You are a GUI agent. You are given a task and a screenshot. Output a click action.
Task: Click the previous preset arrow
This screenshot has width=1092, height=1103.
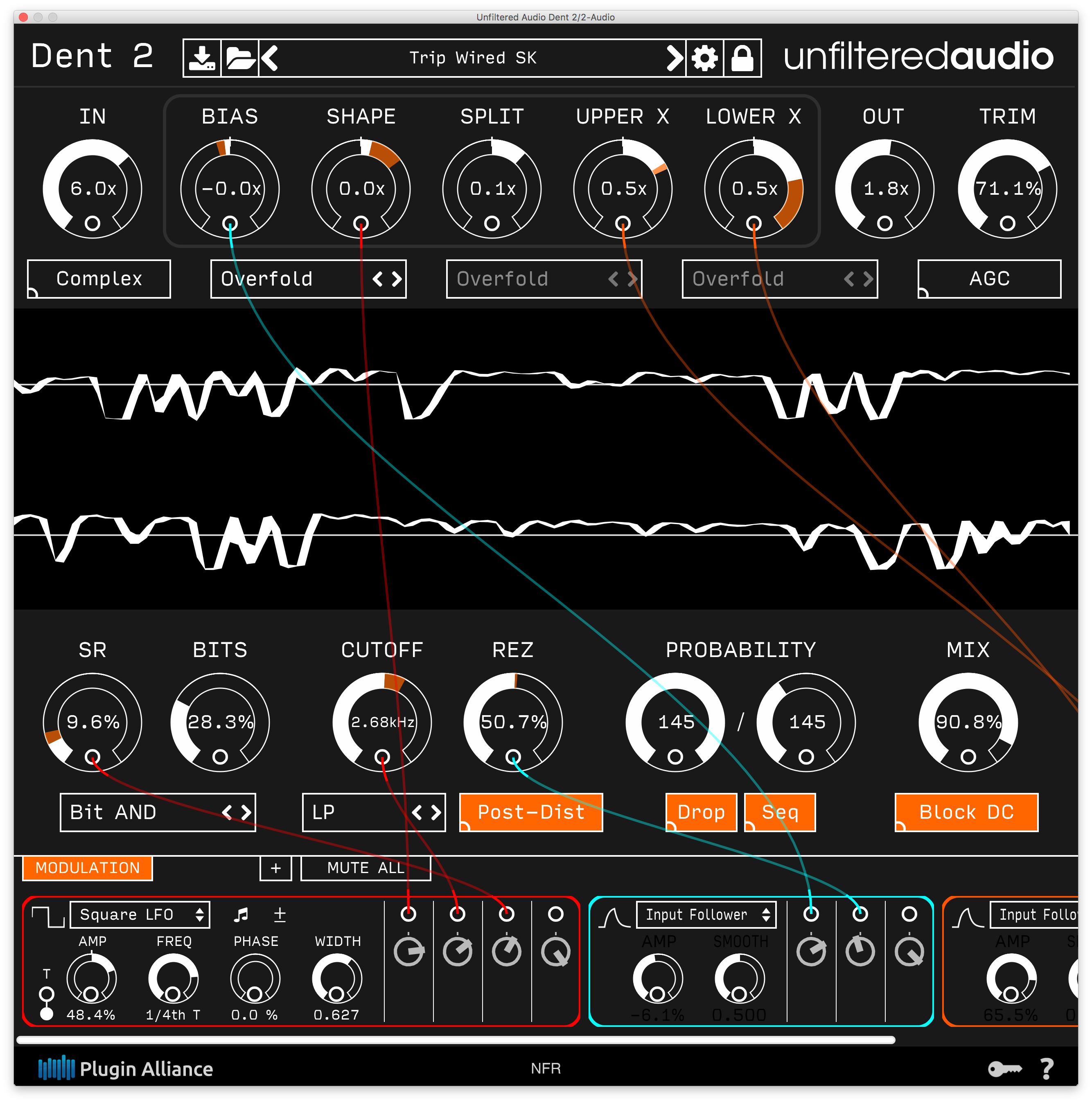270,57
